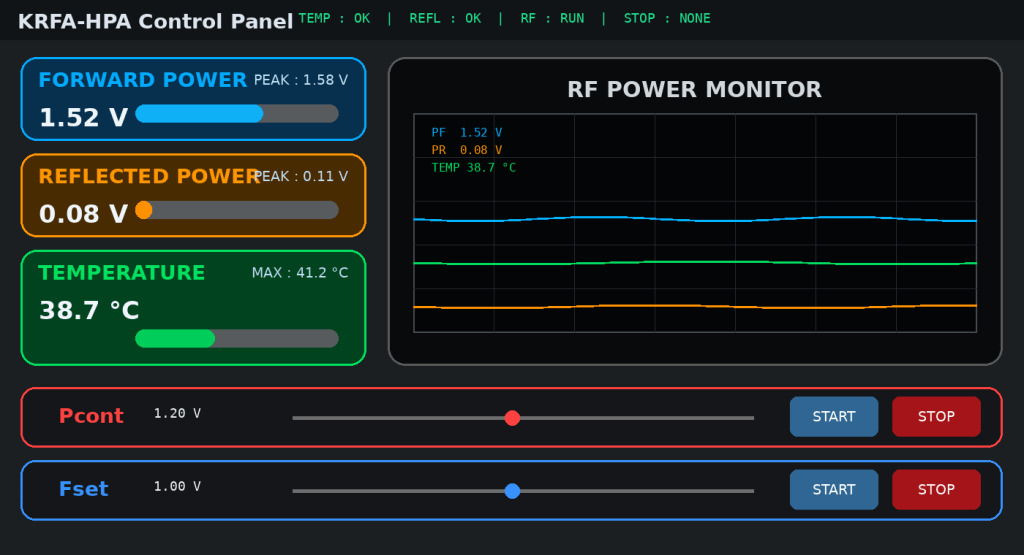This screenshot has height=555, width=1024.
Task: Click the Pcont 1.20 V value
Action: coord(178,413)
